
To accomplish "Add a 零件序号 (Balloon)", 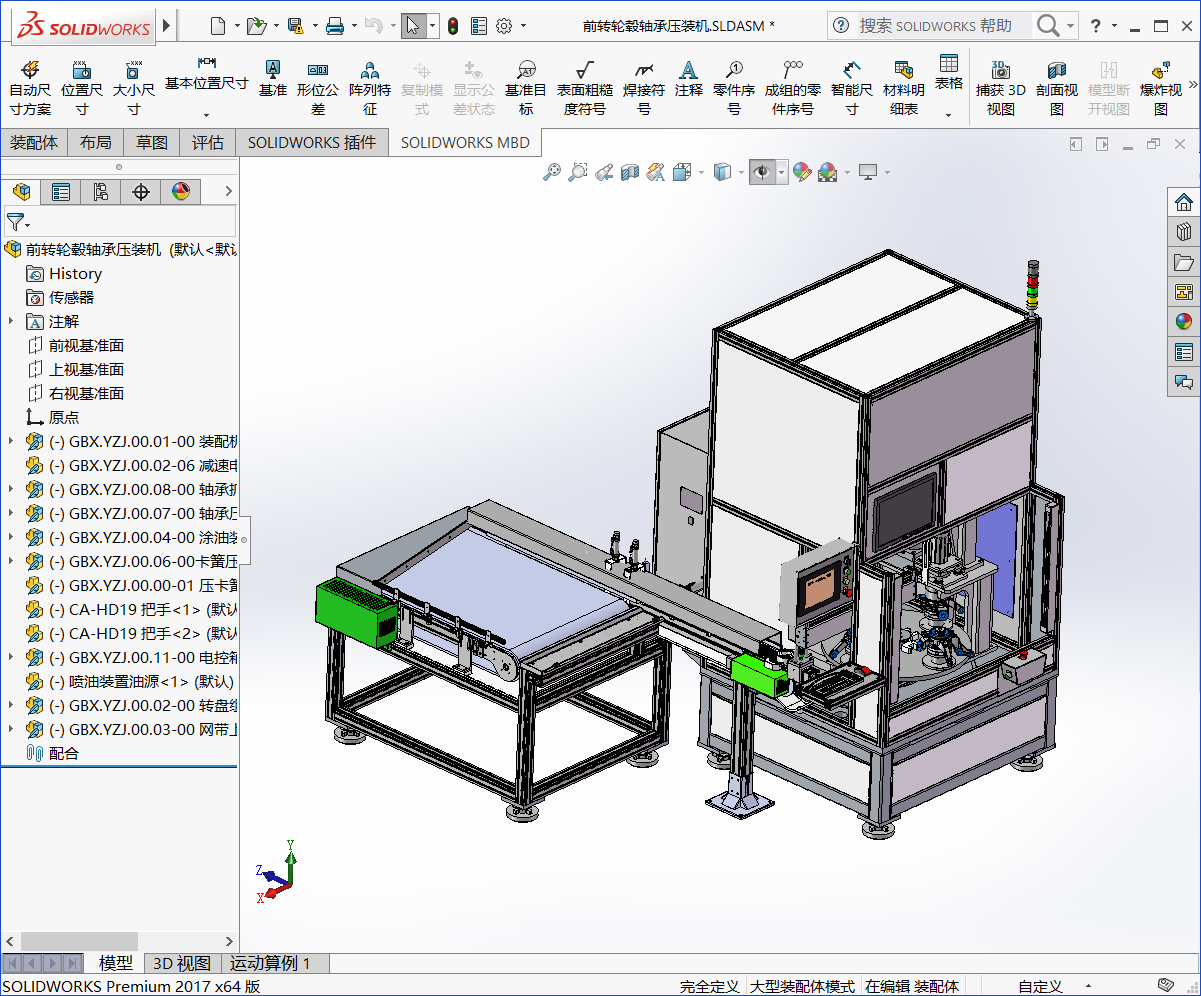I will click(x=734, y=87).
